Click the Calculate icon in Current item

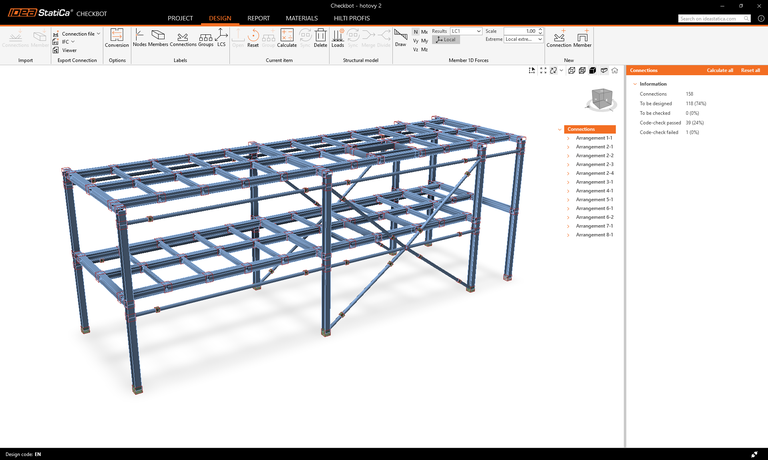(x=287, y=38)
